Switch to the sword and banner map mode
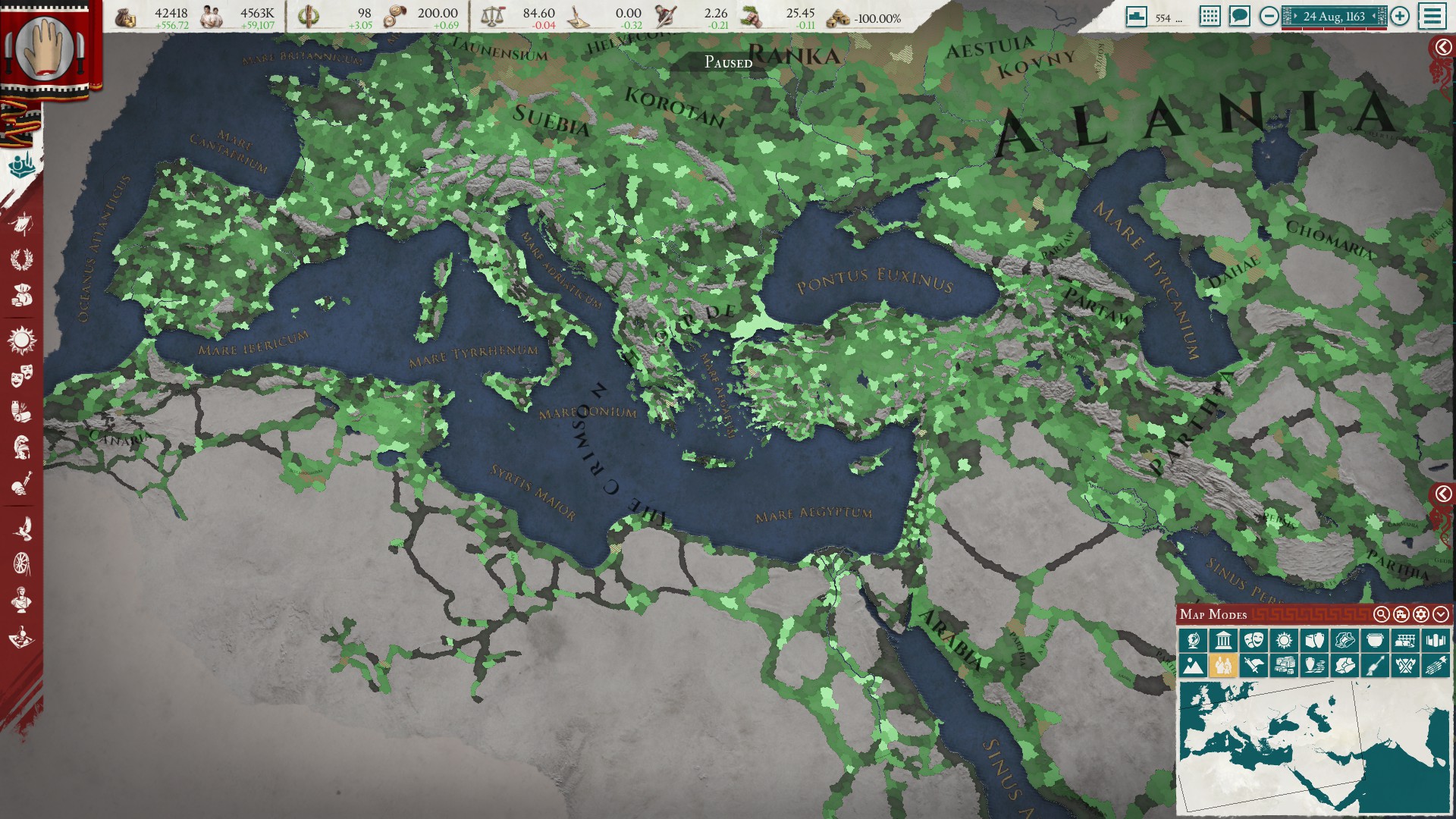This screenshot has width=1456, height=819. coord(1254,666)
